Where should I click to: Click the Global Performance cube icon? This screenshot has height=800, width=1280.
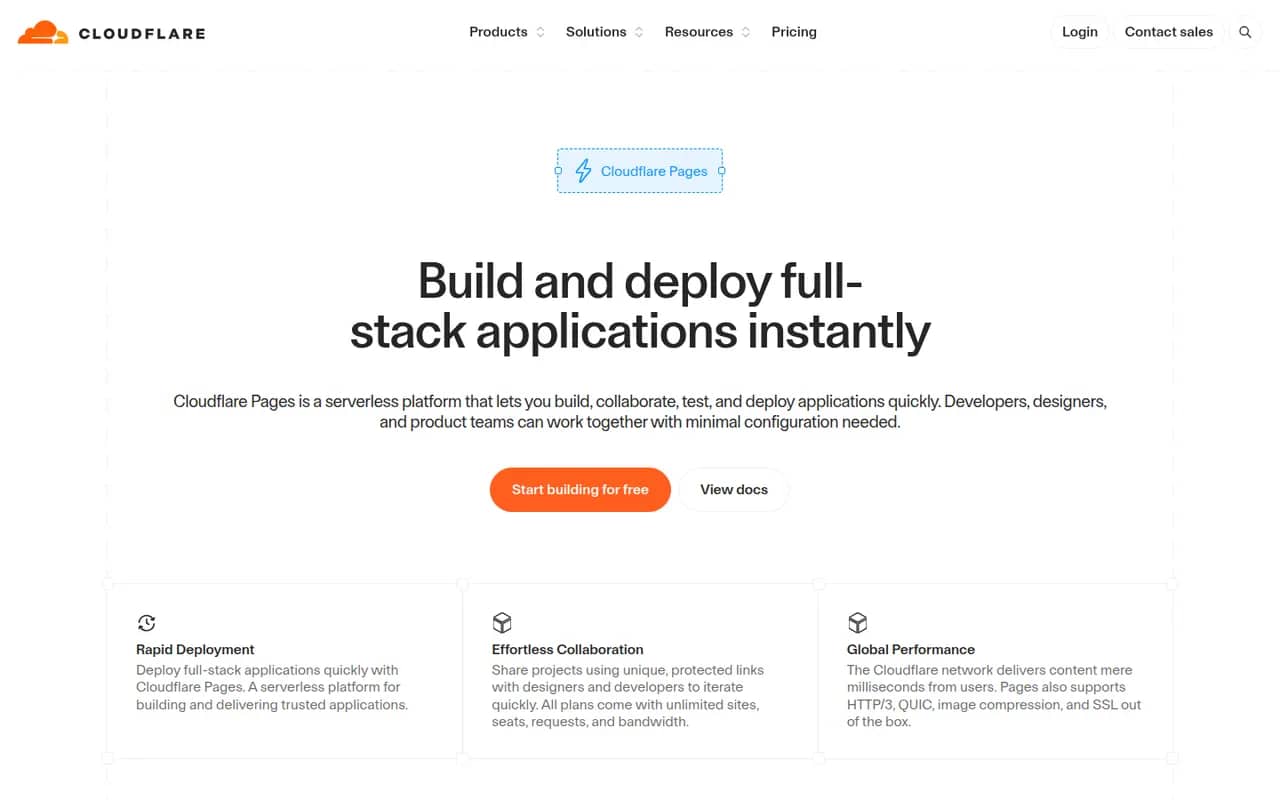pos(857,623)
